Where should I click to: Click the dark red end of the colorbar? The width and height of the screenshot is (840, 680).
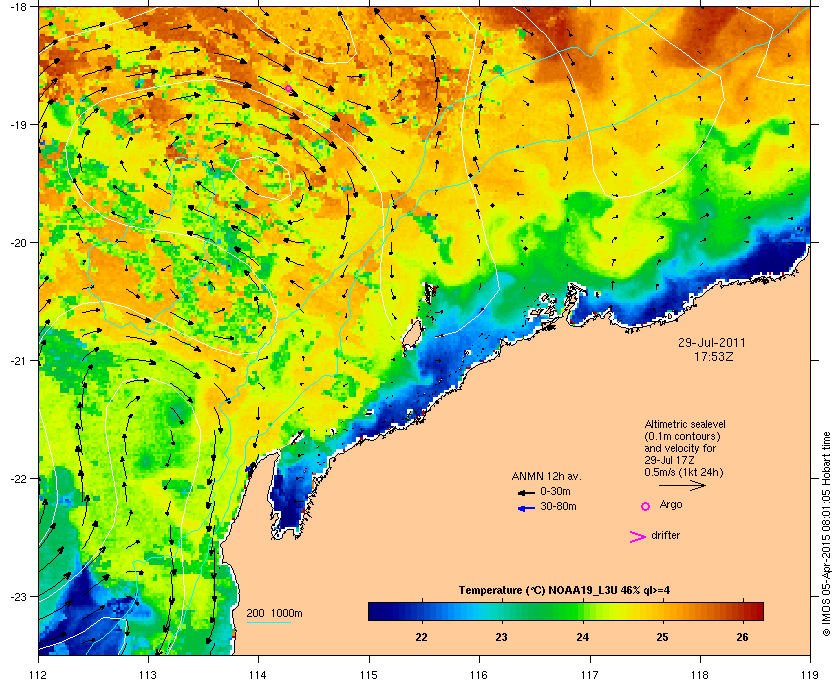pos(754,611)
